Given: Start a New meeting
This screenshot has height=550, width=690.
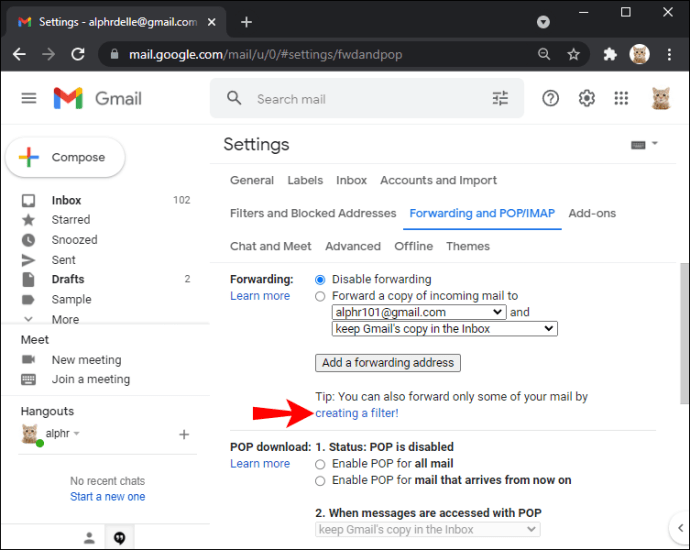Looking at the screenshot, I should [86, 360].
